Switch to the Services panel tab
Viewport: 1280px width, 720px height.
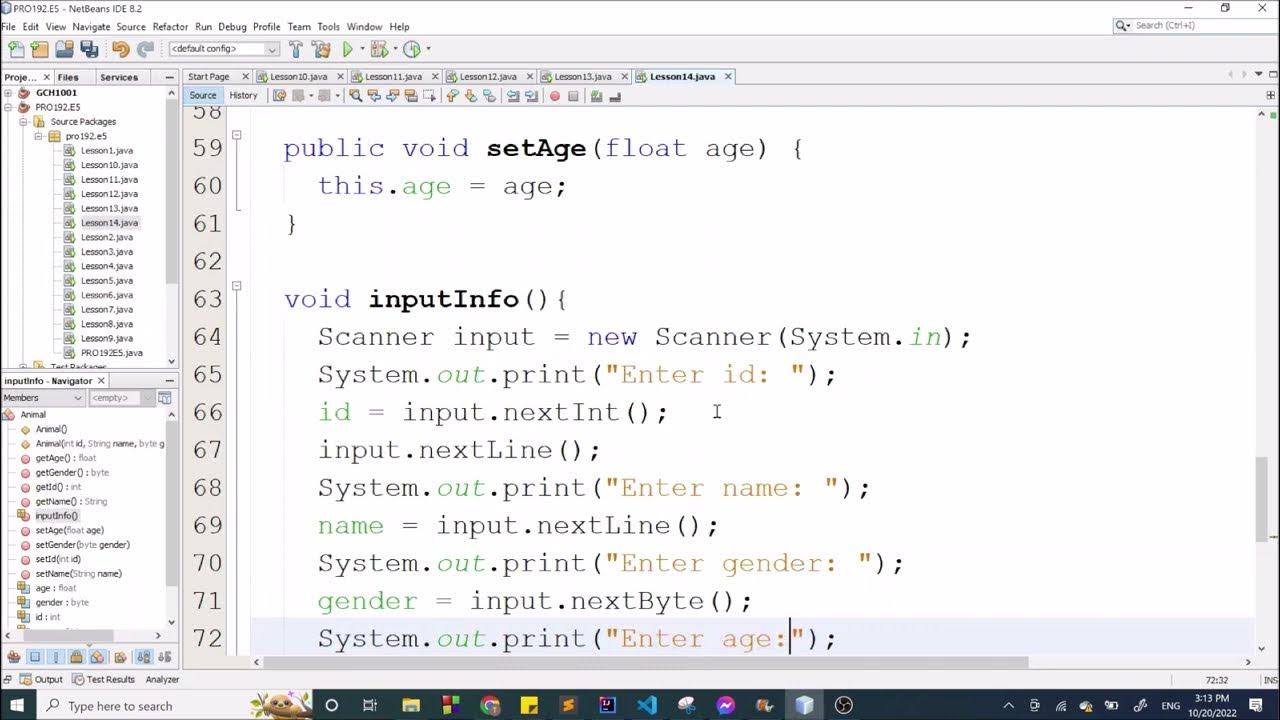click(119, 77)
